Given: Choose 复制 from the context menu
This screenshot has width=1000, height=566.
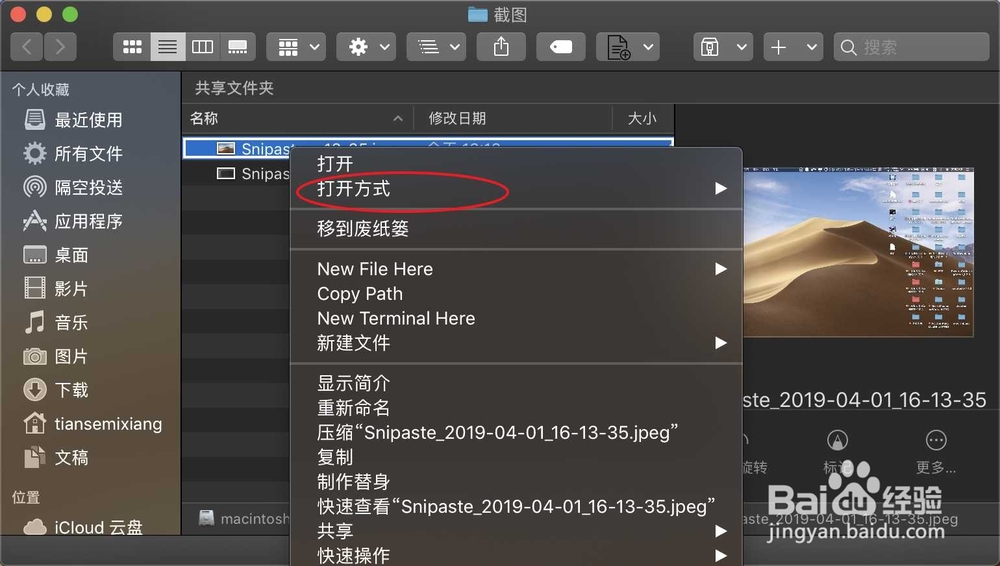Looking at the screenshot, I should pos(517,457).
